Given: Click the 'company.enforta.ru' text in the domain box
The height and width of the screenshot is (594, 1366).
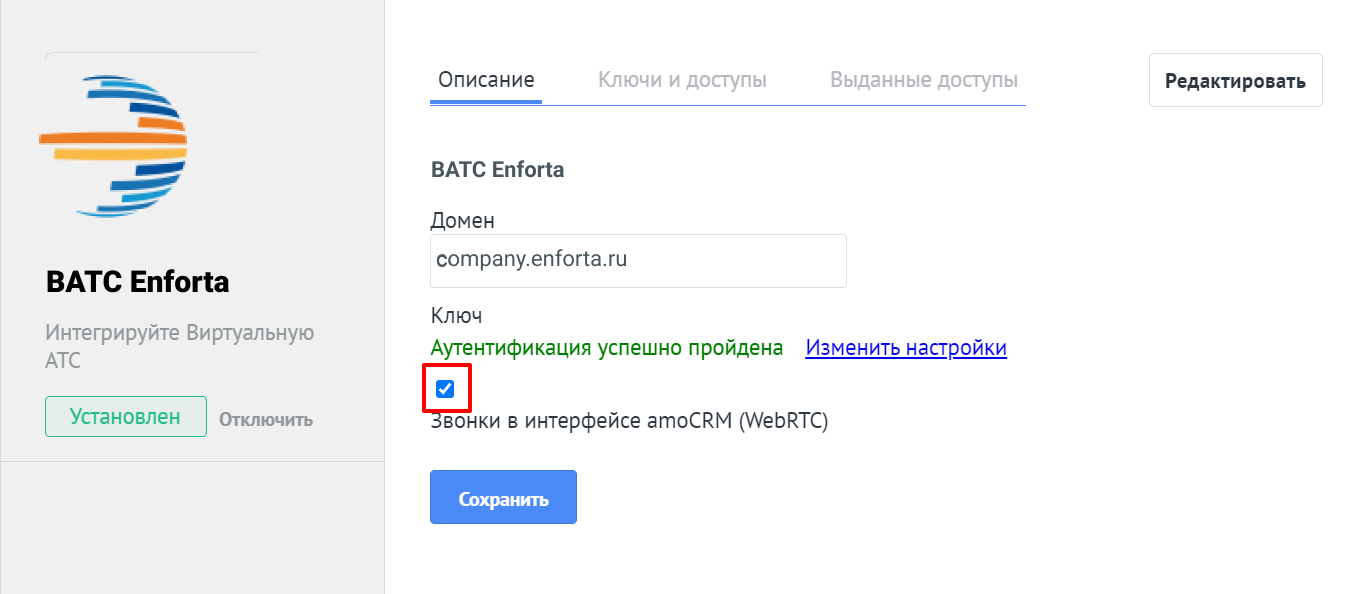Looking at the screenshot, I should (532, 260).
